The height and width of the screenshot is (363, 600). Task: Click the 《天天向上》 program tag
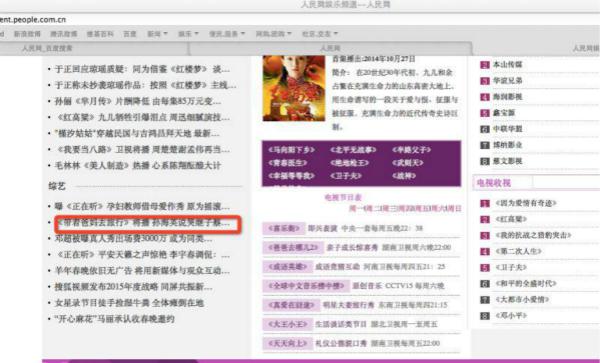[287, 343]
